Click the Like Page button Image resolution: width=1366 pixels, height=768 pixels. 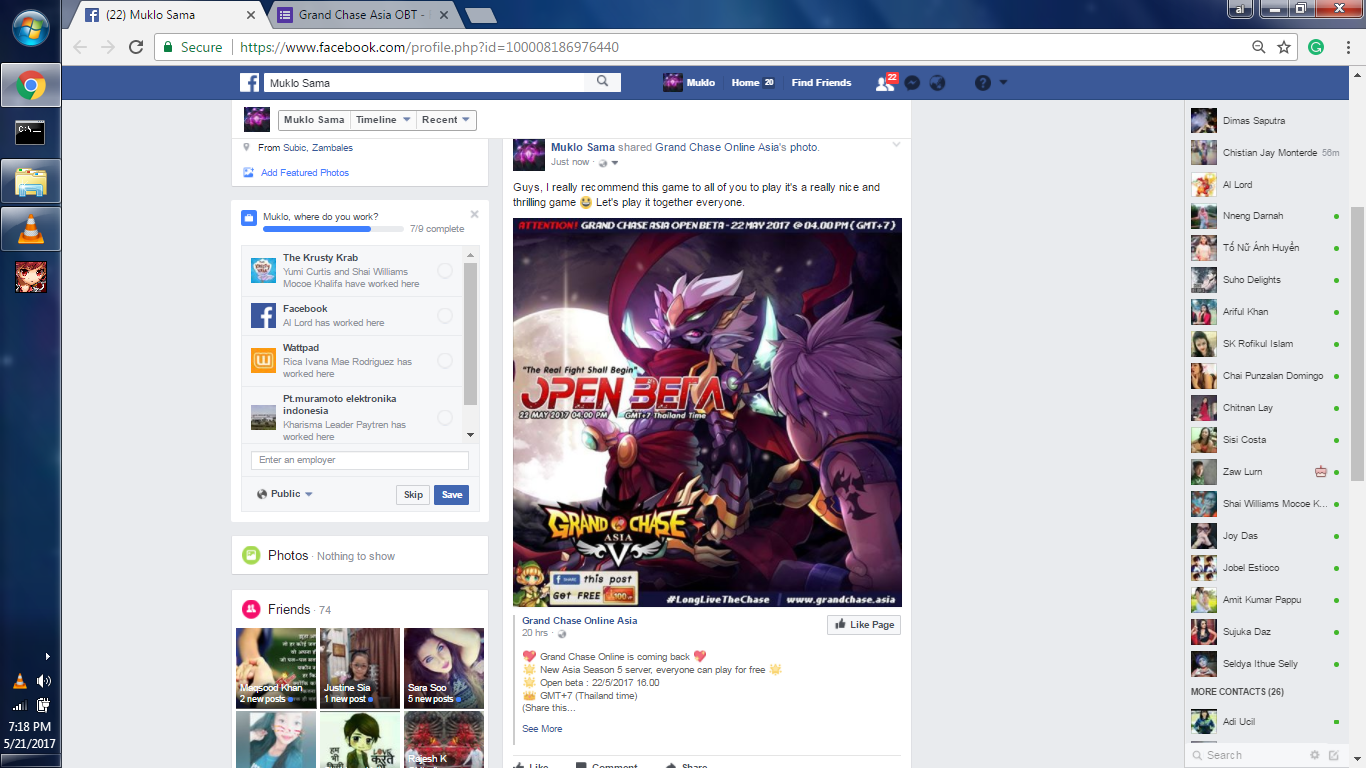point(864,625)
